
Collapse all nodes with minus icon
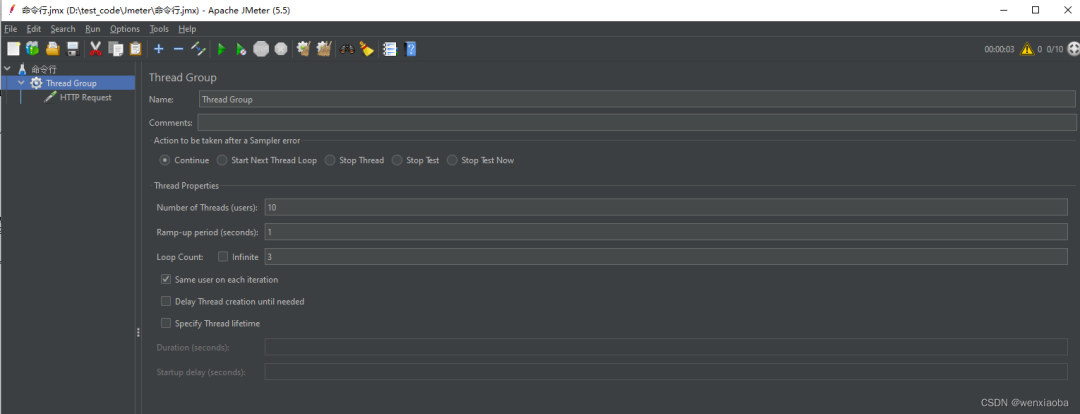[178, 49]
